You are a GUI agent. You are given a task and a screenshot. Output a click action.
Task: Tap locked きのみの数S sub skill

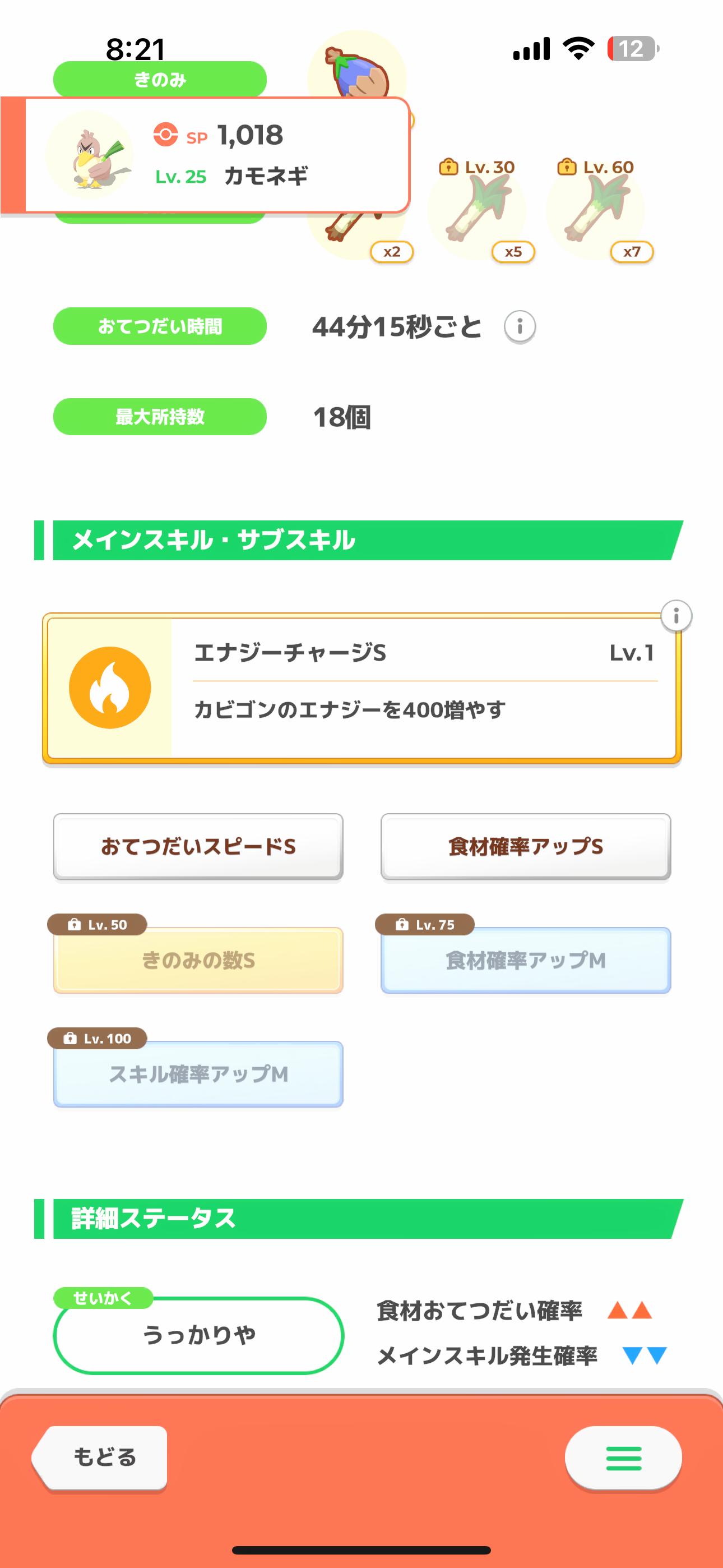pyautogui.click(x=198, y=961)
